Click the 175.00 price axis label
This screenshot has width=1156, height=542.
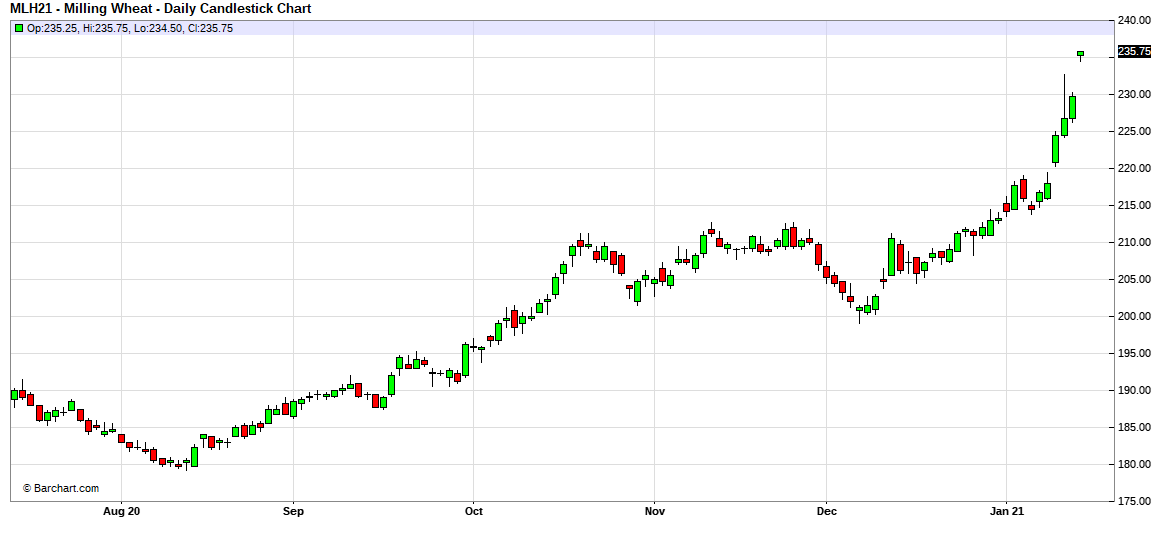point(1135,501)
